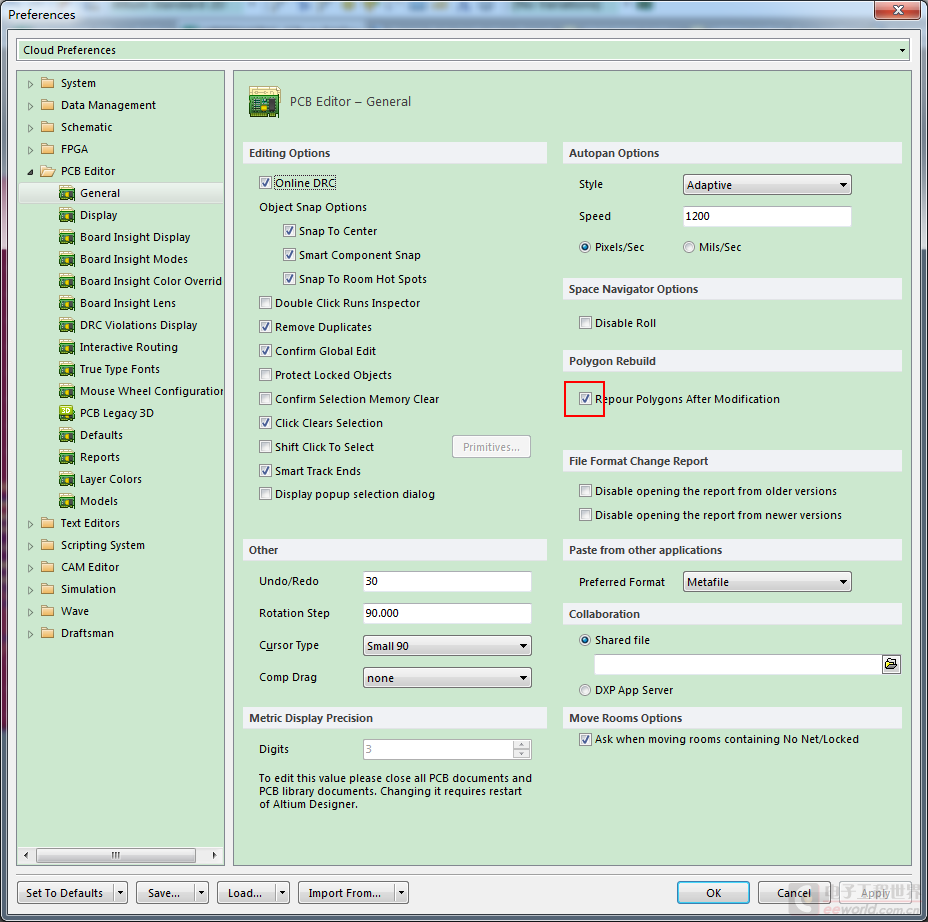
Task: Click the Schematic folder icon
Action: [x=47, y=127]
